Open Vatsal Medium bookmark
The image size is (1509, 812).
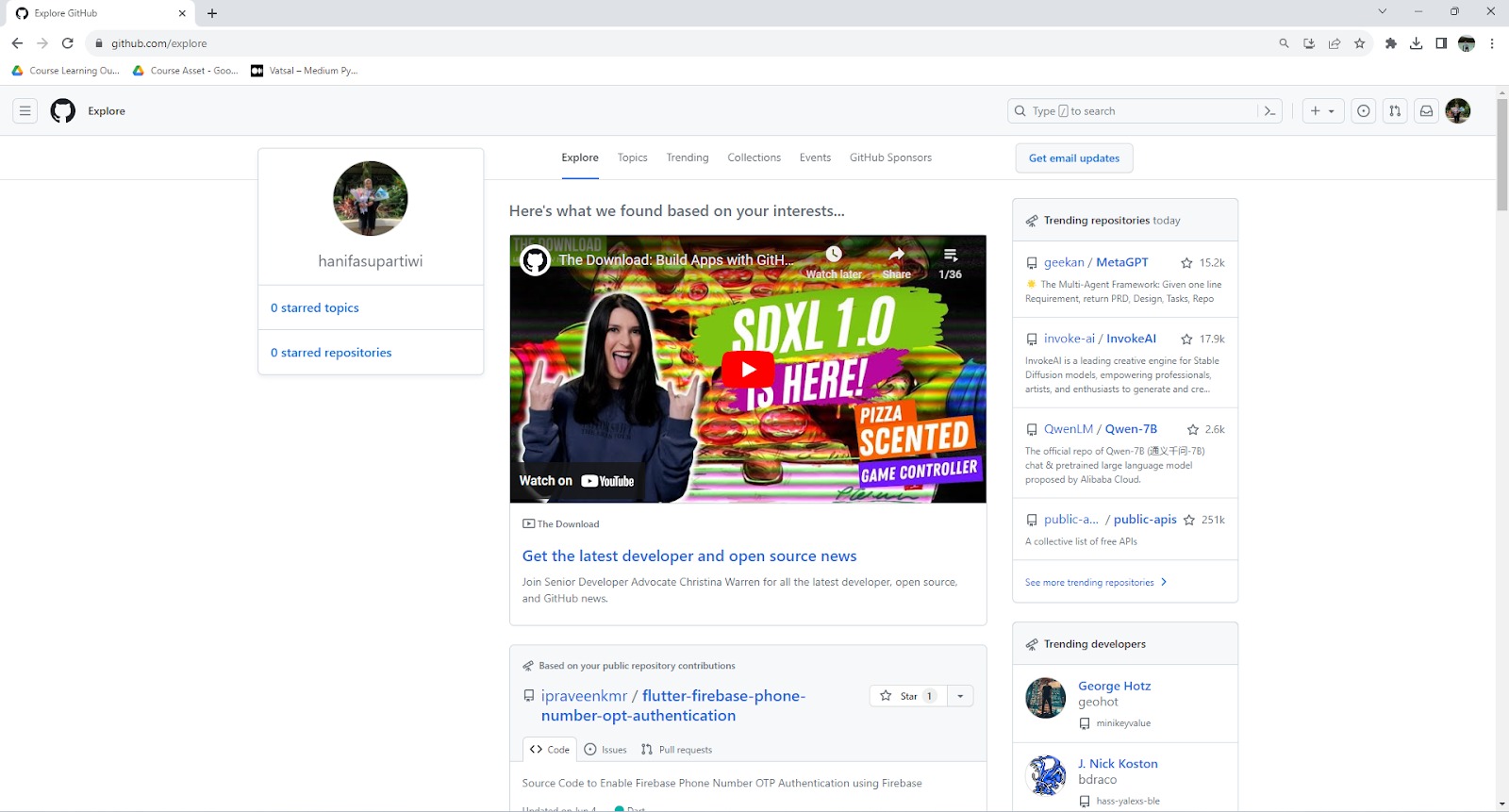305,71
